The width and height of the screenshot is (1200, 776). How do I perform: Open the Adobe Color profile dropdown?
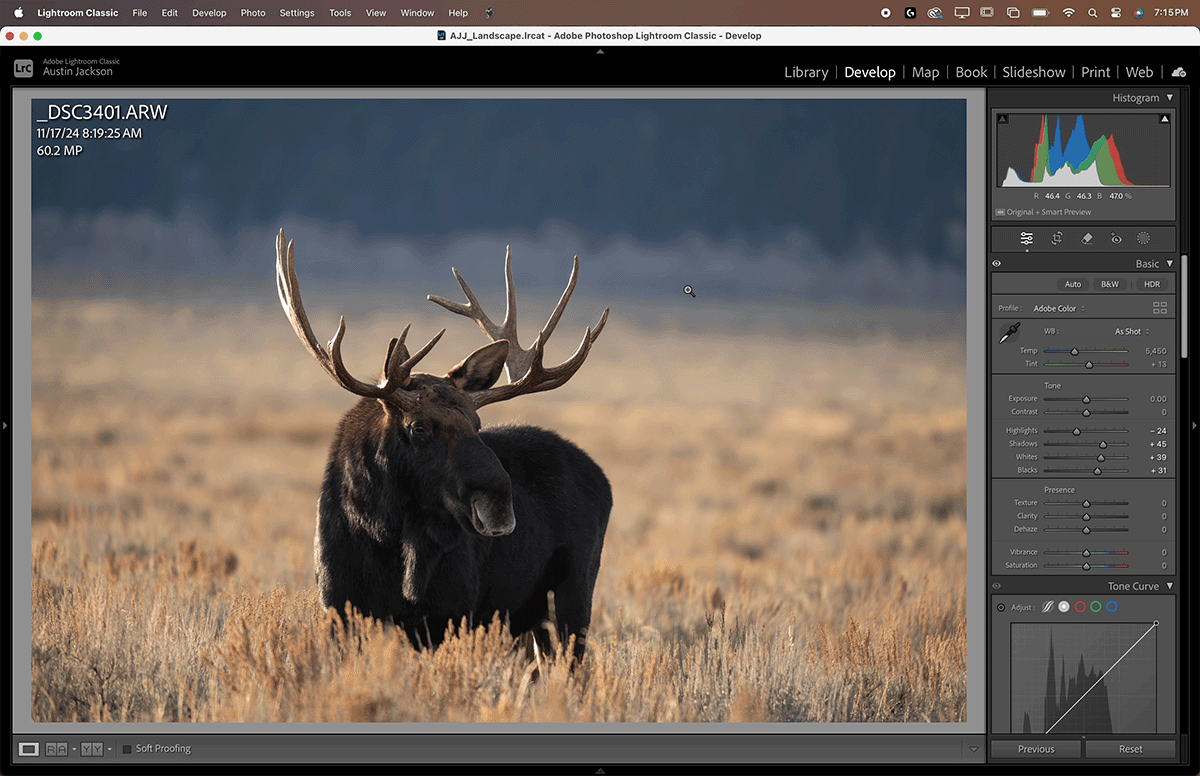(1060, 308)
